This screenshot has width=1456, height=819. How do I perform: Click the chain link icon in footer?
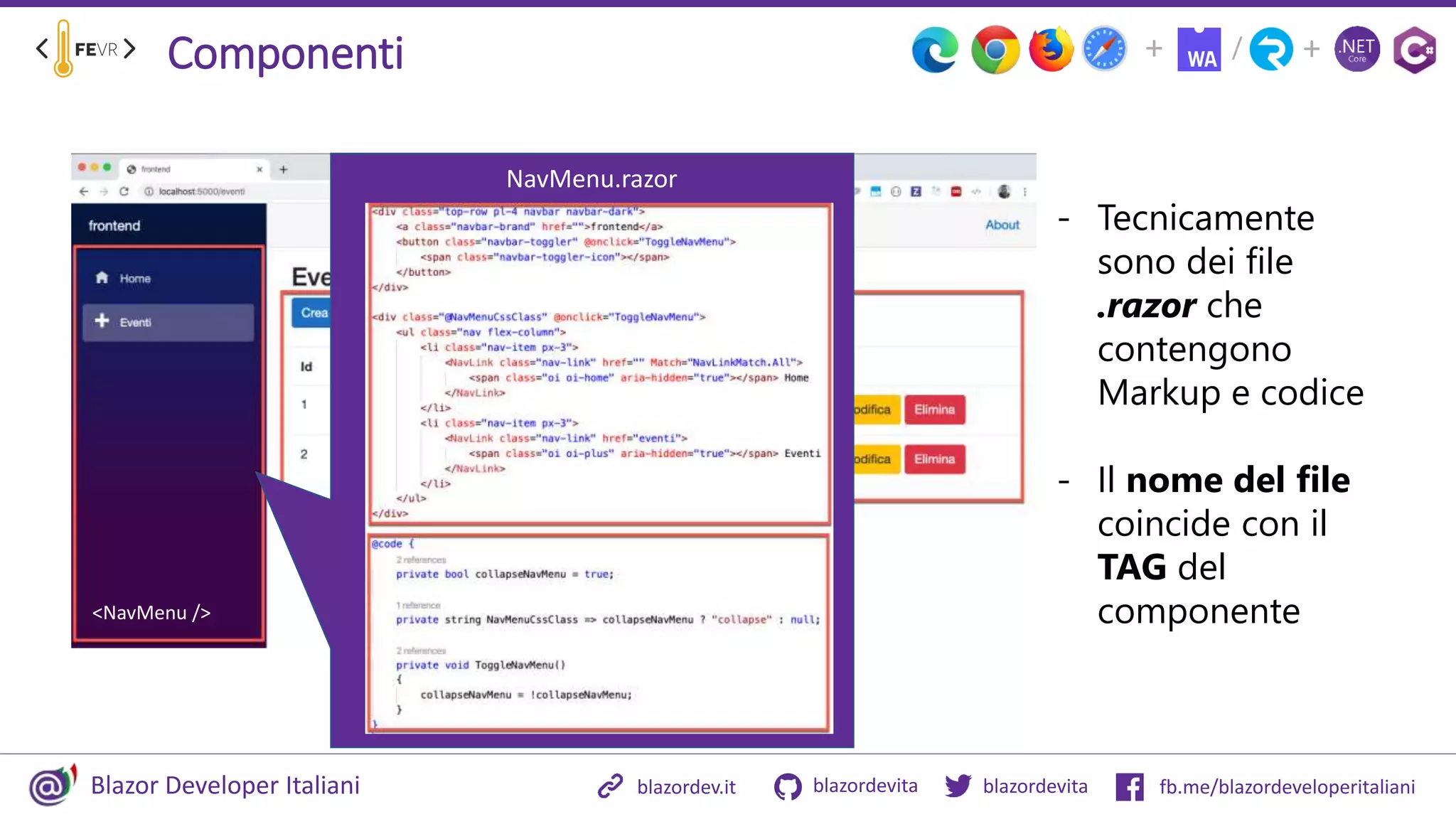pos(610,786)
